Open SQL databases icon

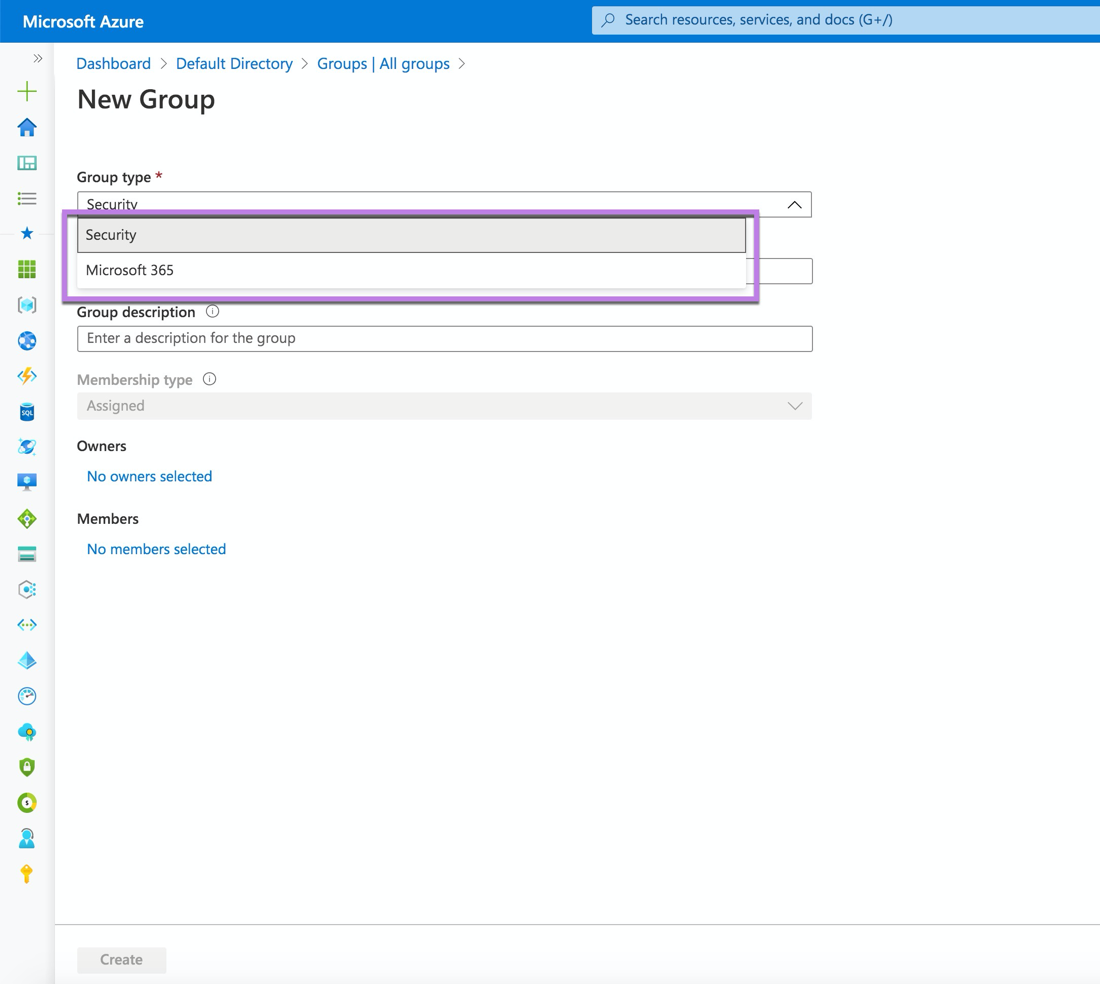(x=27, y=412)
